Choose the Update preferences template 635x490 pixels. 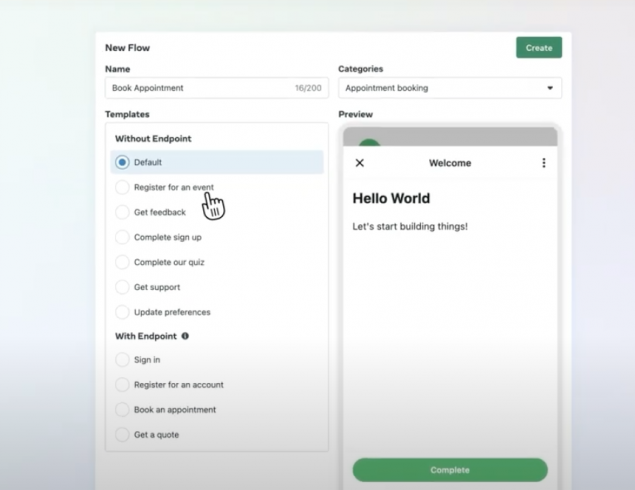coord(123,312)
